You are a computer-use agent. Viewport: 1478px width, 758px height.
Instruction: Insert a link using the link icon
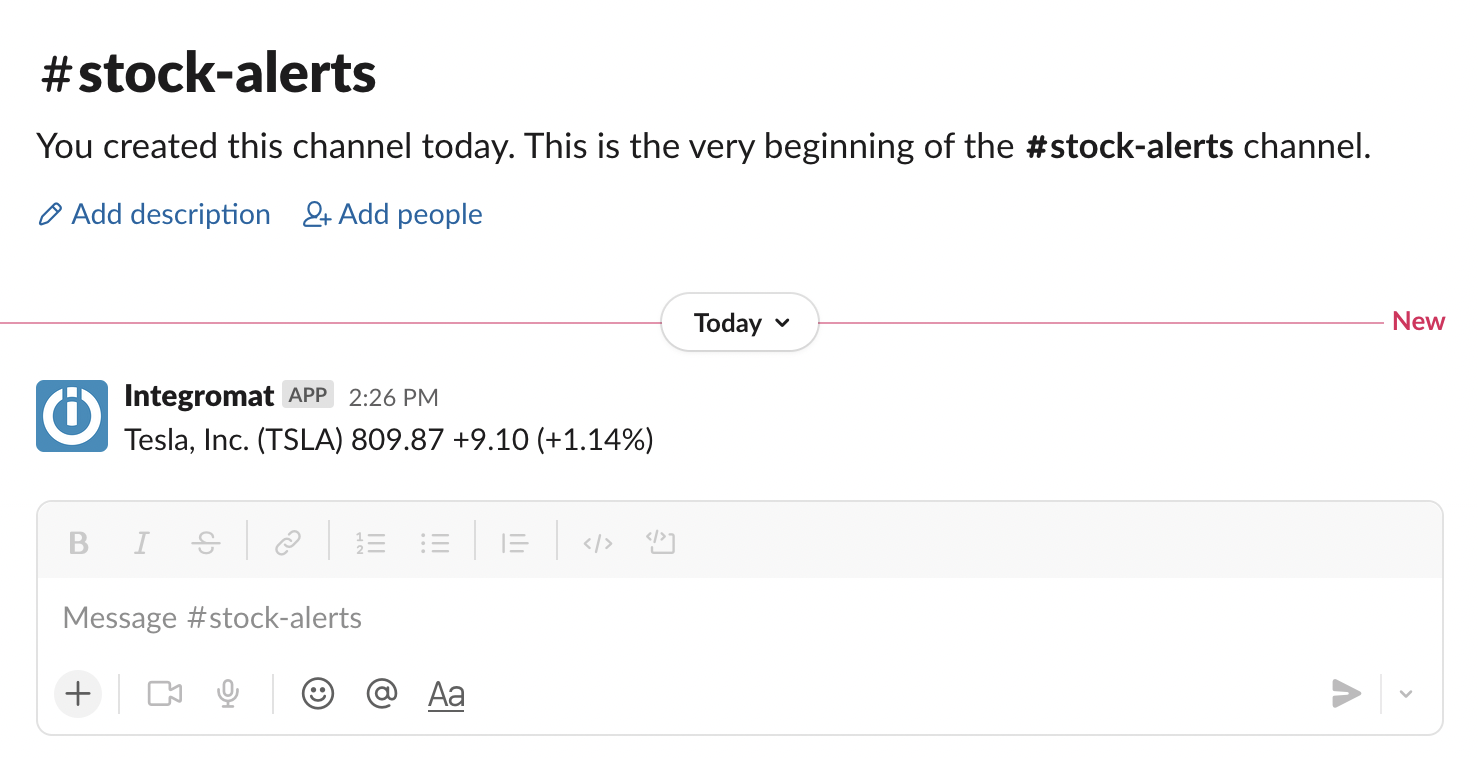[x=288, y=542]
